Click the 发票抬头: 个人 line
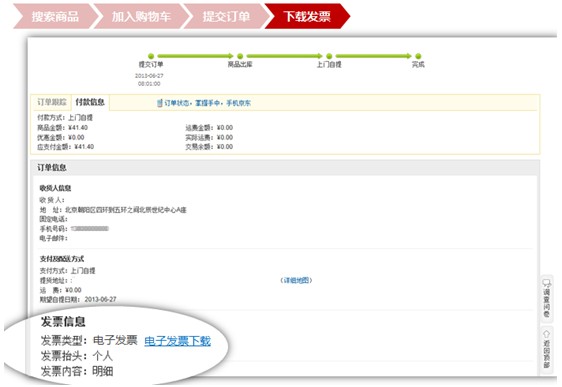This screenshot has height=387, width=562. click(x=76, y=356)
